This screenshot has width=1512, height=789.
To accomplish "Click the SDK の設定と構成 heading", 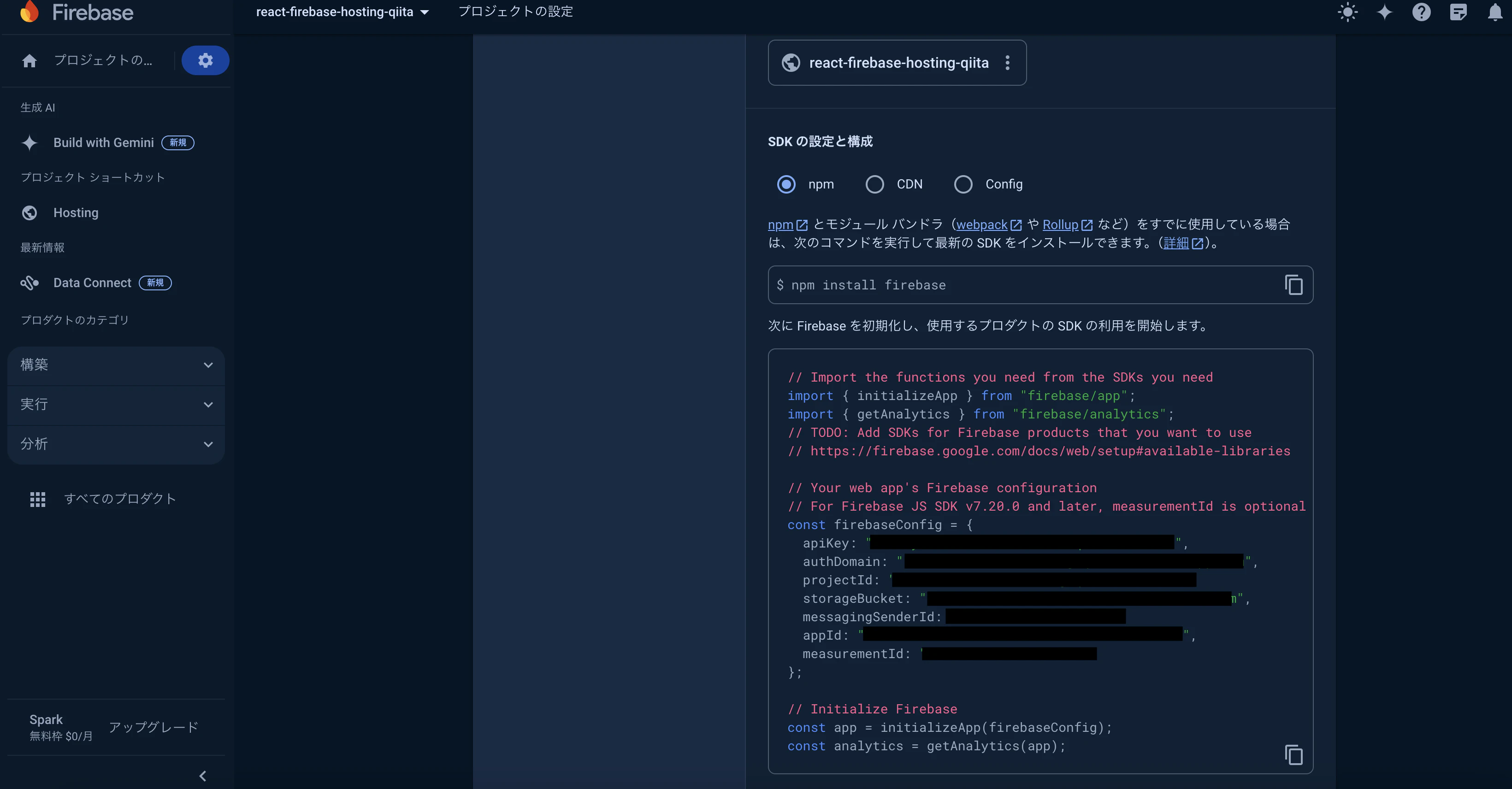I will click(x=820, y=141).
